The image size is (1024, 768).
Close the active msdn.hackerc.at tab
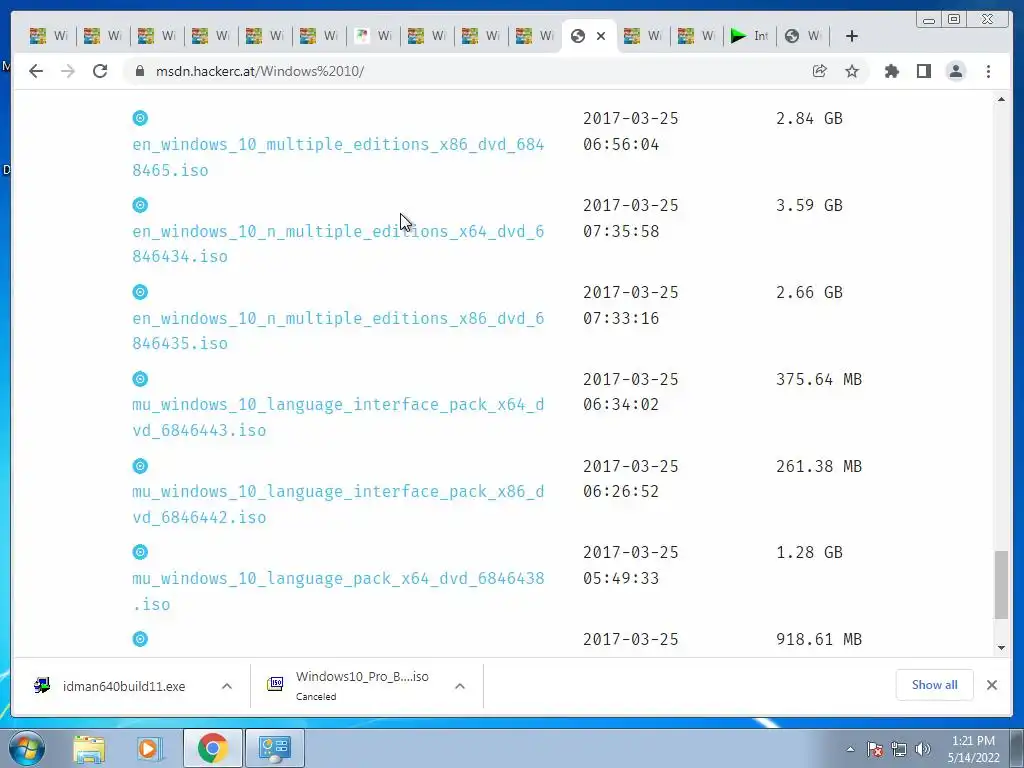(601, 36)
